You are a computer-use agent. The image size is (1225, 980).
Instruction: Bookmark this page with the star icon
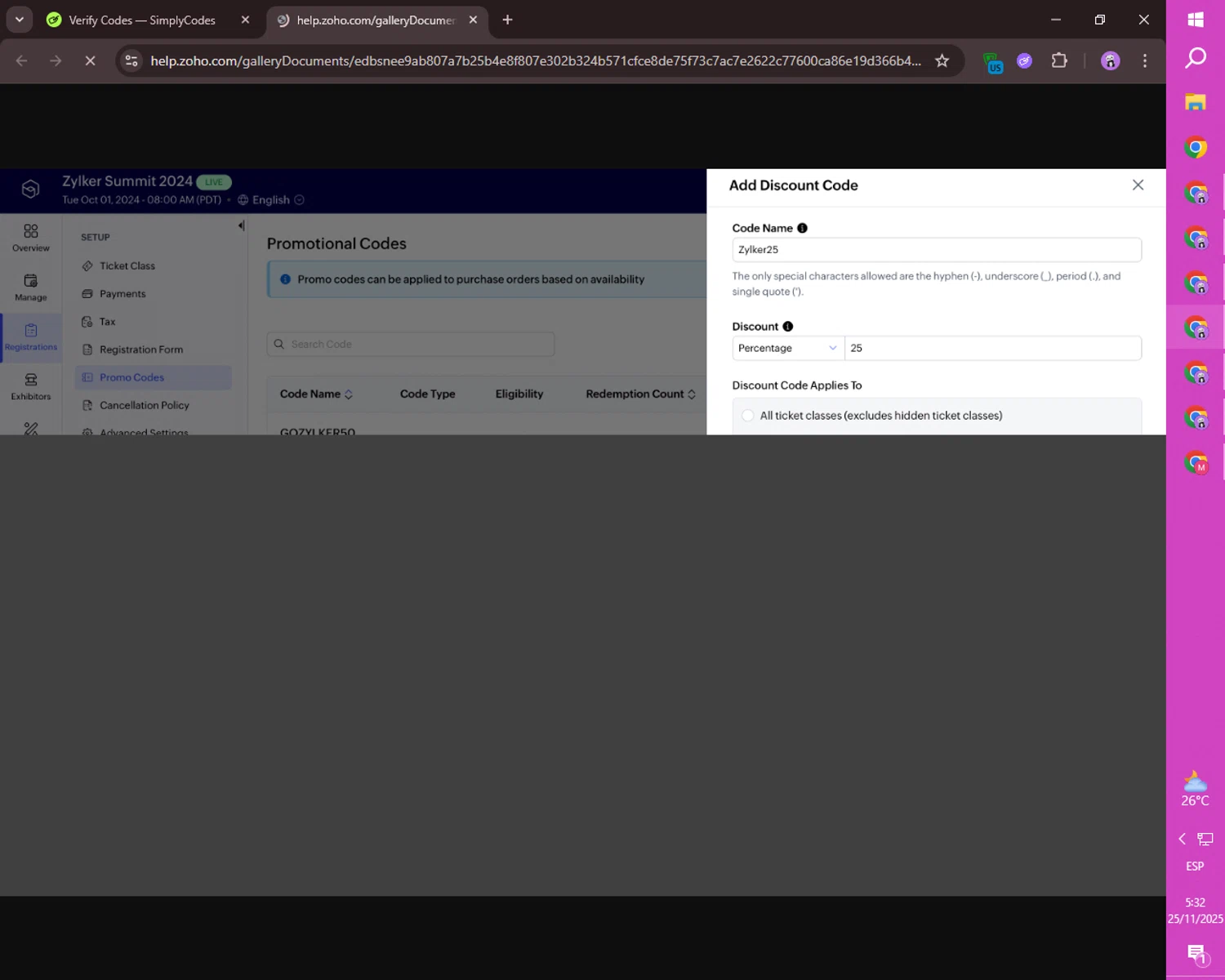[x=942, y=60]
